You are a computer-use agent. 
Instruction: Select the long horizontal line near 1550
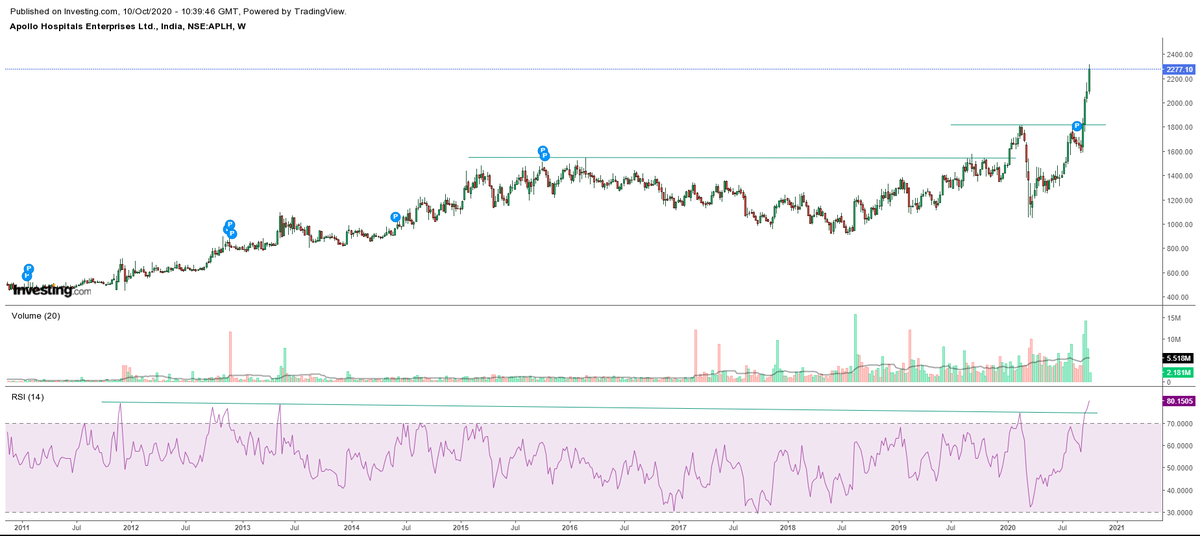[740, 157]
